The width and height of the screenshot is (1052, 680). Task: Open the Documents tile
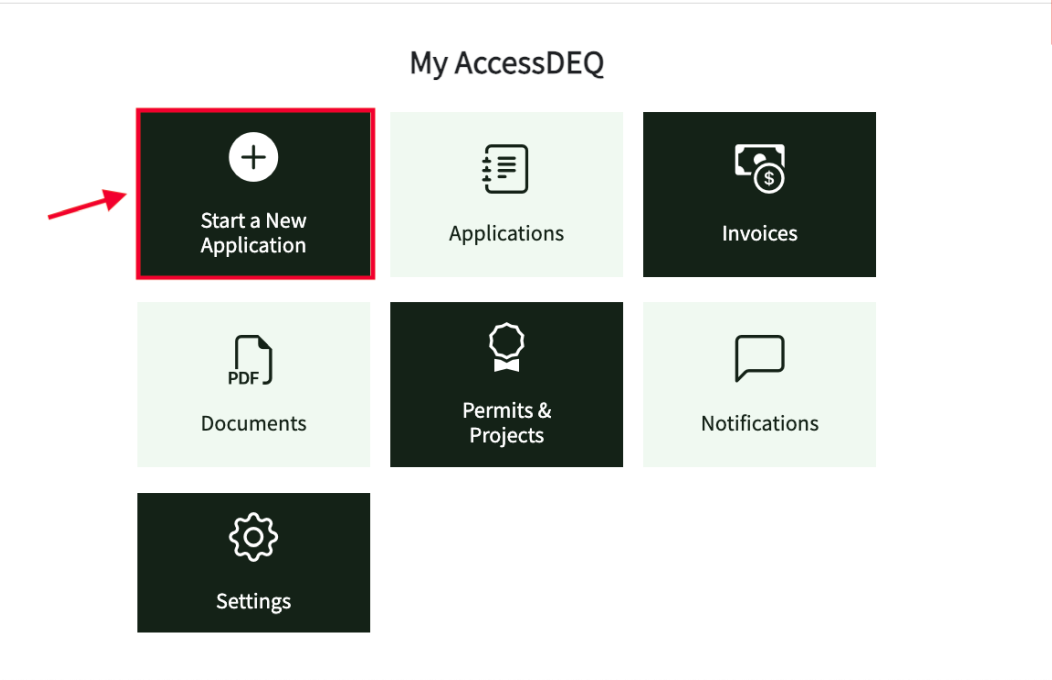point(253,384)
